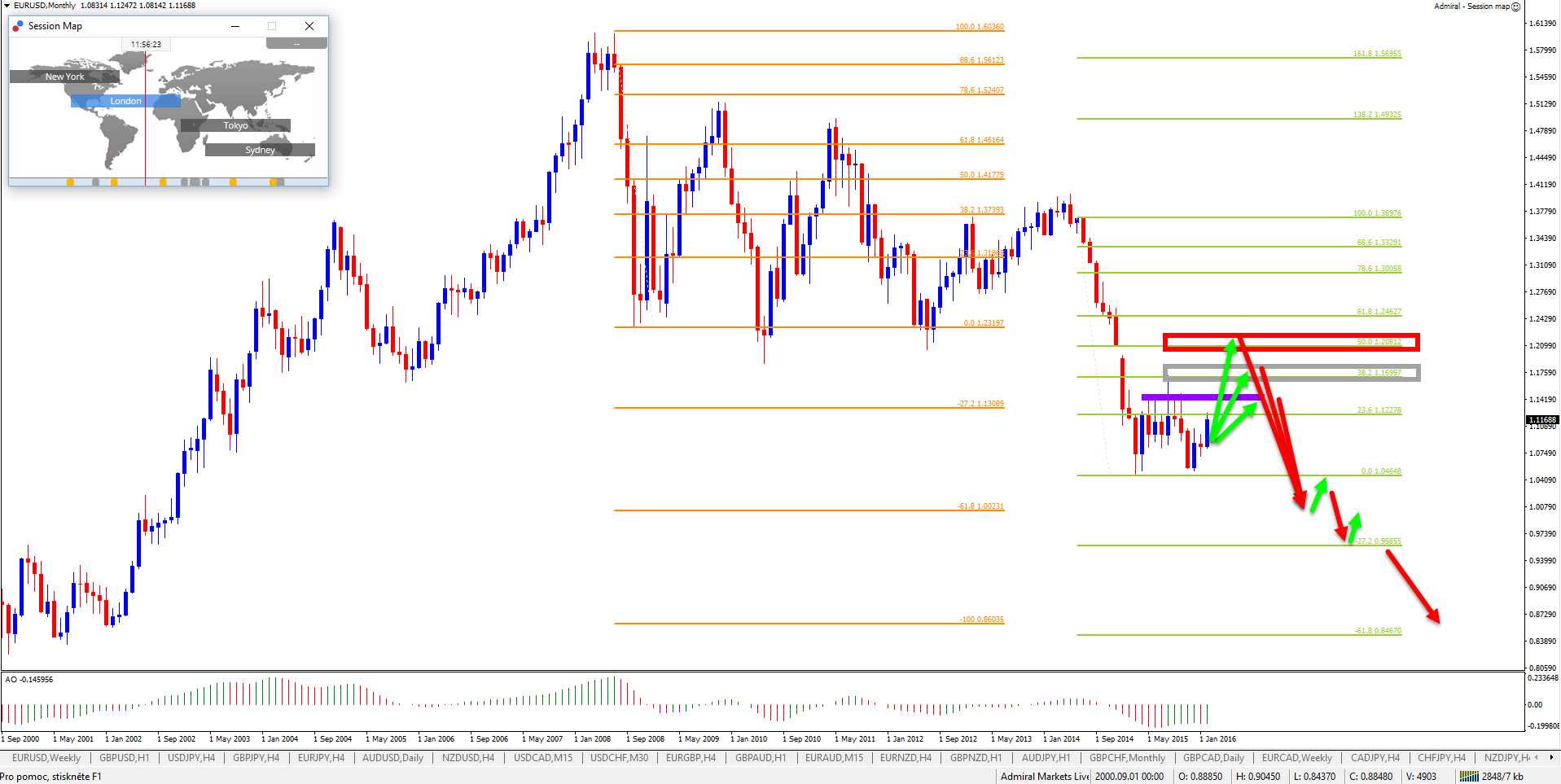Viewport: 1561px width, 784px height.
Task: Click the chart tabs scroll-left arrow
Action: tap(1537, 757)
